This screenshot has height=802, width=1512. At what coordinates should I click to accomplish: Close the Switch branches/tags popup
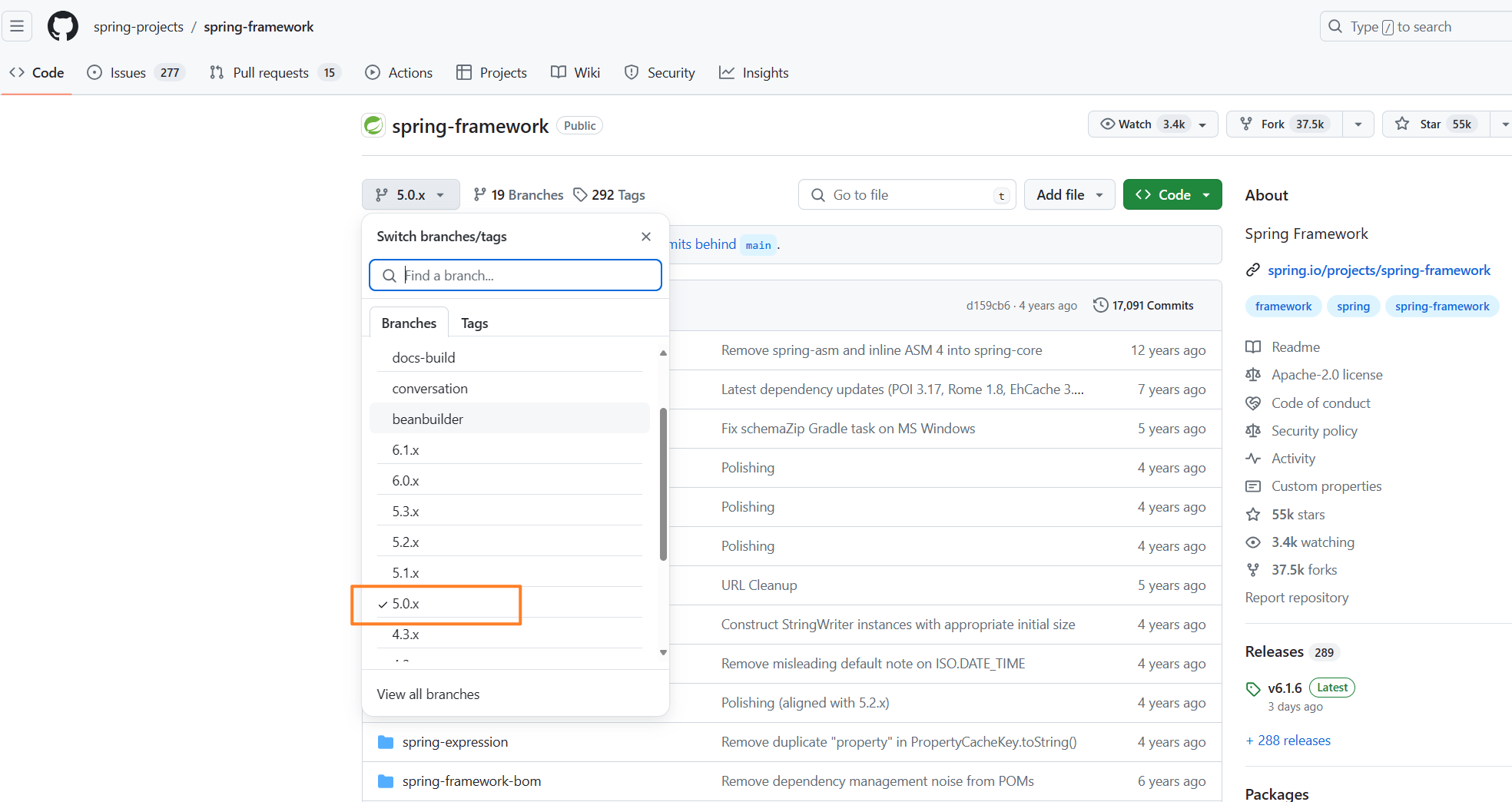coord(645,237)
